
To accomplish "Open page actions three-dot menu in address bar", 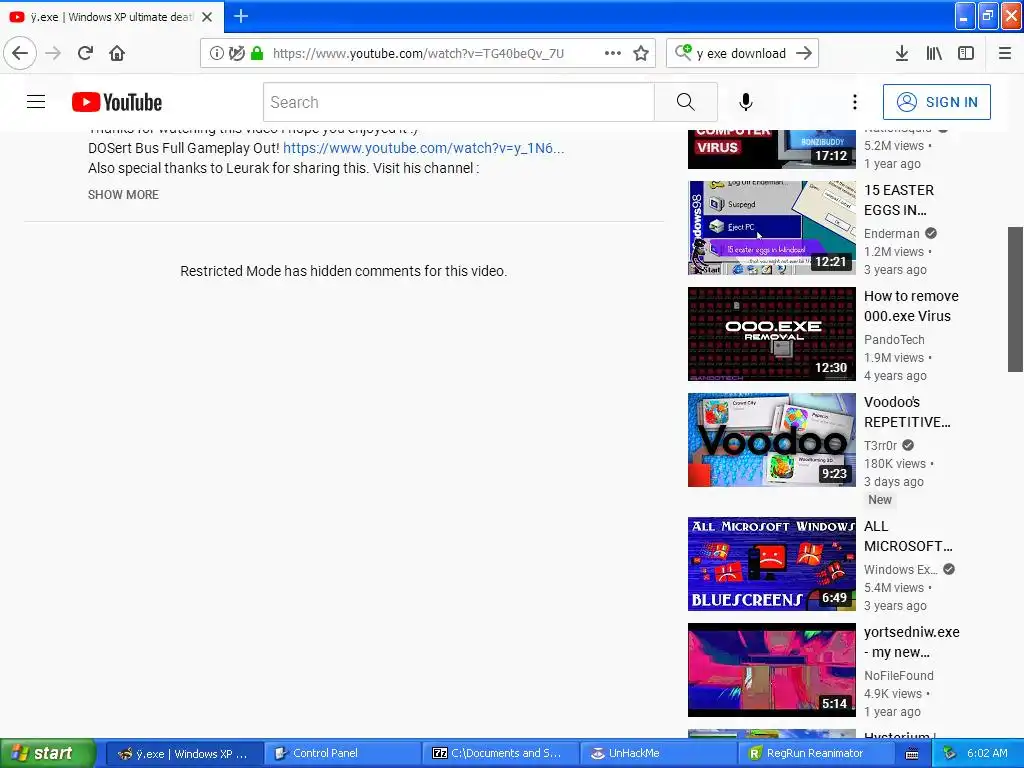I will click(613, 53).
